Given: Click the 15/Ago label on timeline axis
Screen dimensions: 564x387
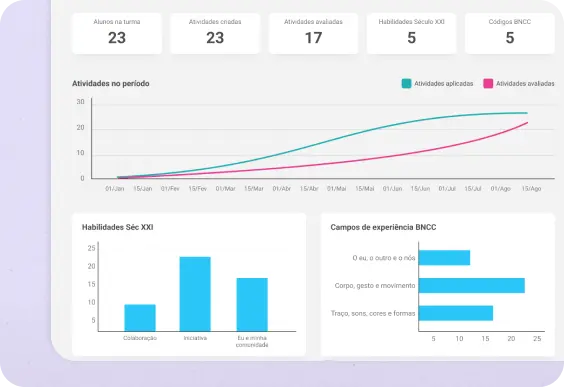Looking at the screenshot, I should point(531,188).
